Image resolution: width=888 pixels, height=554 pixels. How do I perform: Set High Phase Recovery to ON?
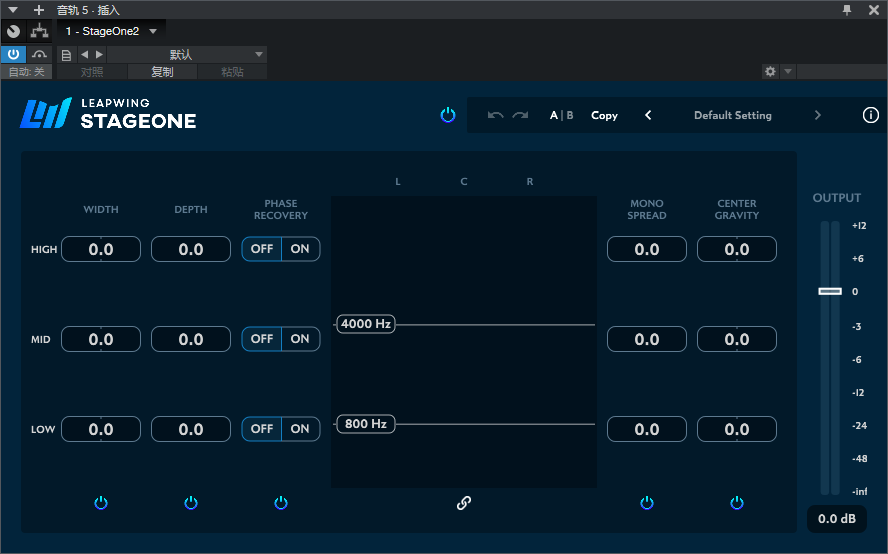[x=300, y=249]
